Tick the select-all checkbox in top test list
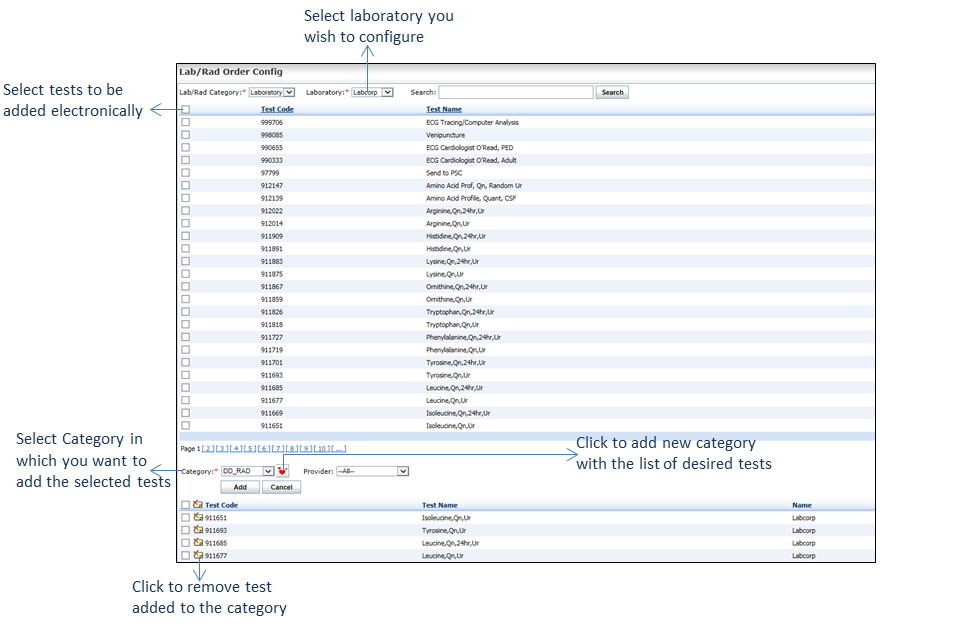This screenshot has height=628, width=968. [186, 109]
